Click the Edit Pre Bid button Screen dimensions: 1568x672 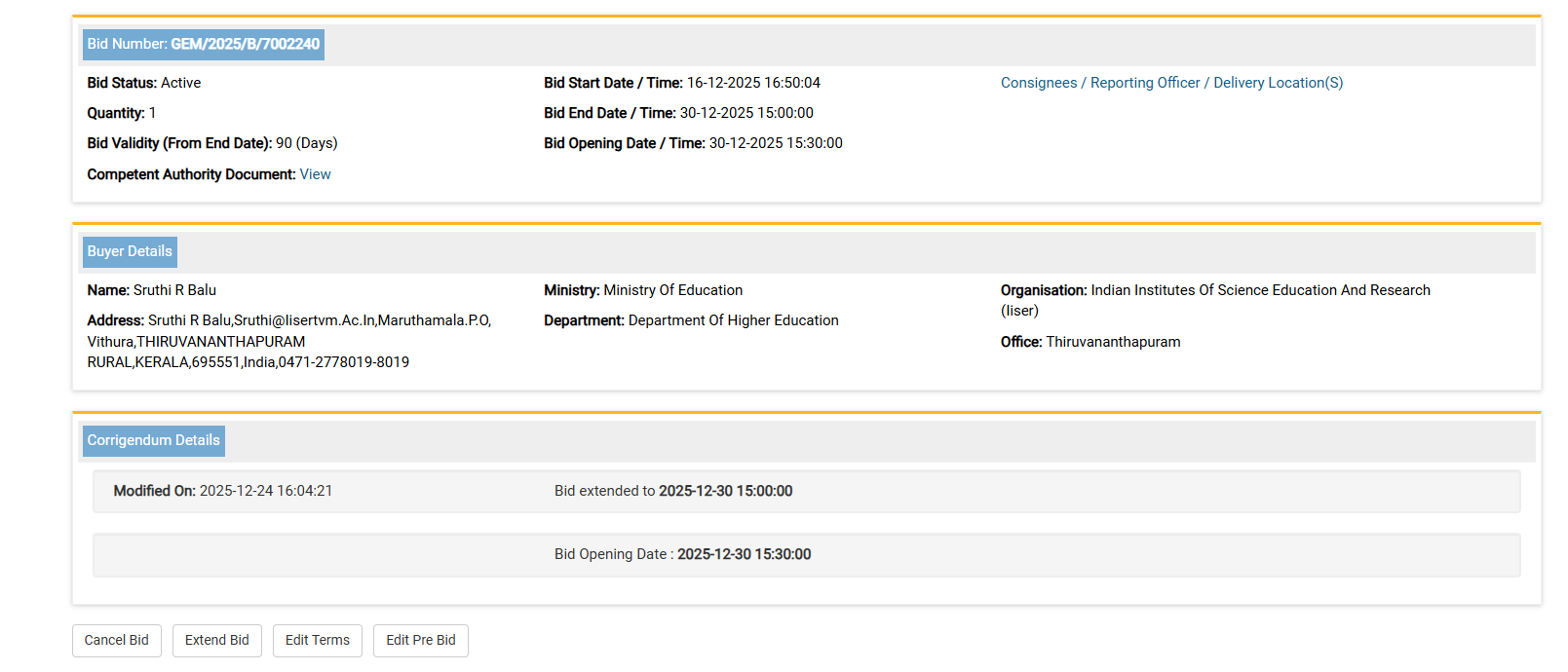click(x=420, y=641)
